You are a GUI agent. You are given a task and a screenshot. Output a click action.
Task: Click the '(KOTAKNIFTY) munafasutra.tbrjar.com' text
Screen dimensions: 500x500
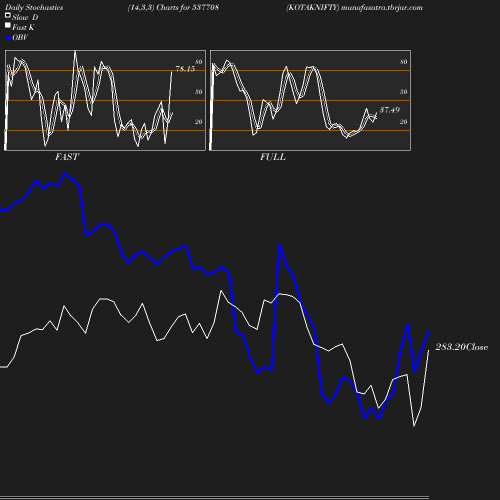pos(354,8)
